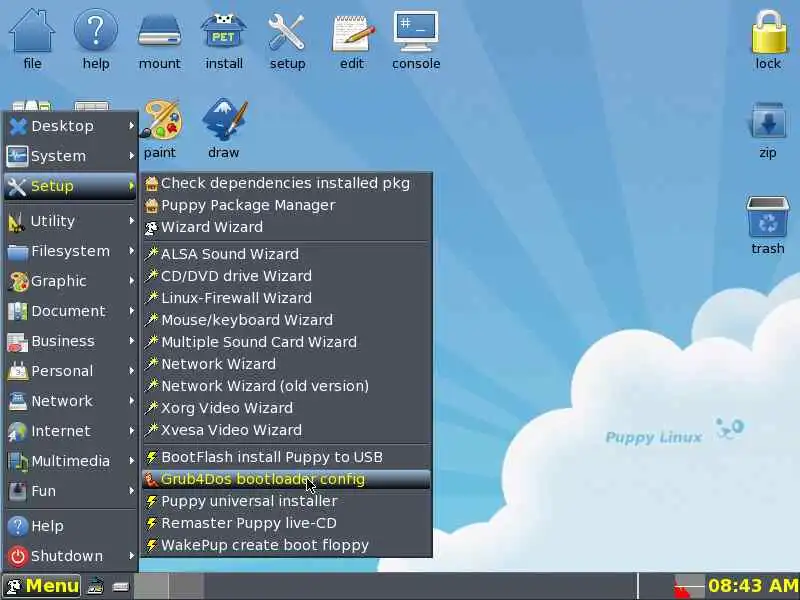The image size is (800, 600).
Task: Open the zip archive desktop icon
Action: [768, 130]
